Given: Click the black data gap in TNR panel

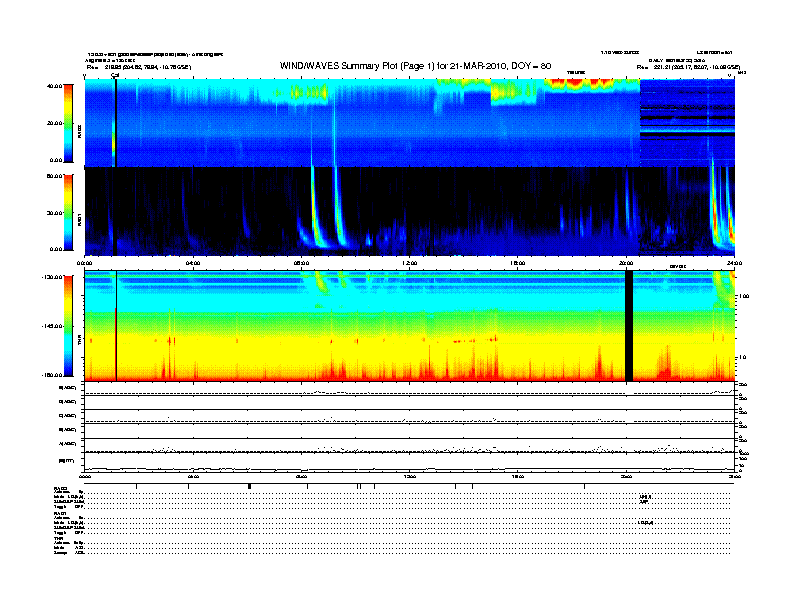Looking at the screenshot, I should point(629,326).
